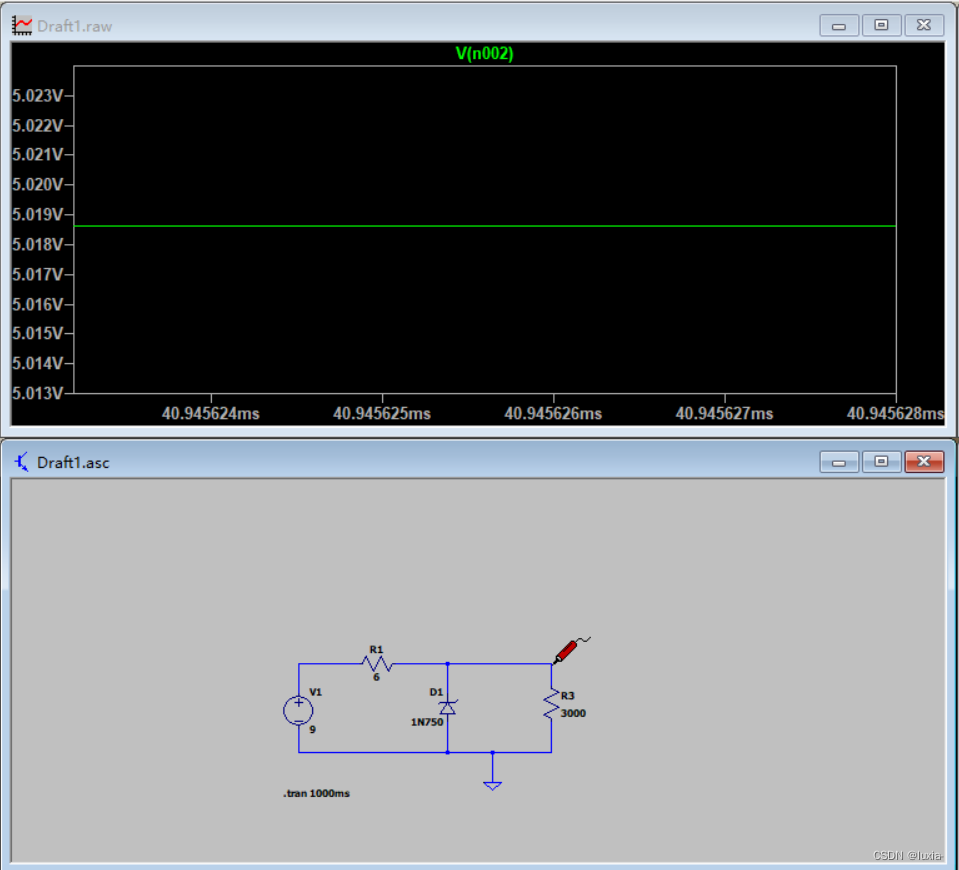Maximize the Draft1.raw window
Screen dimensions: 959x870
pos(881,26)
